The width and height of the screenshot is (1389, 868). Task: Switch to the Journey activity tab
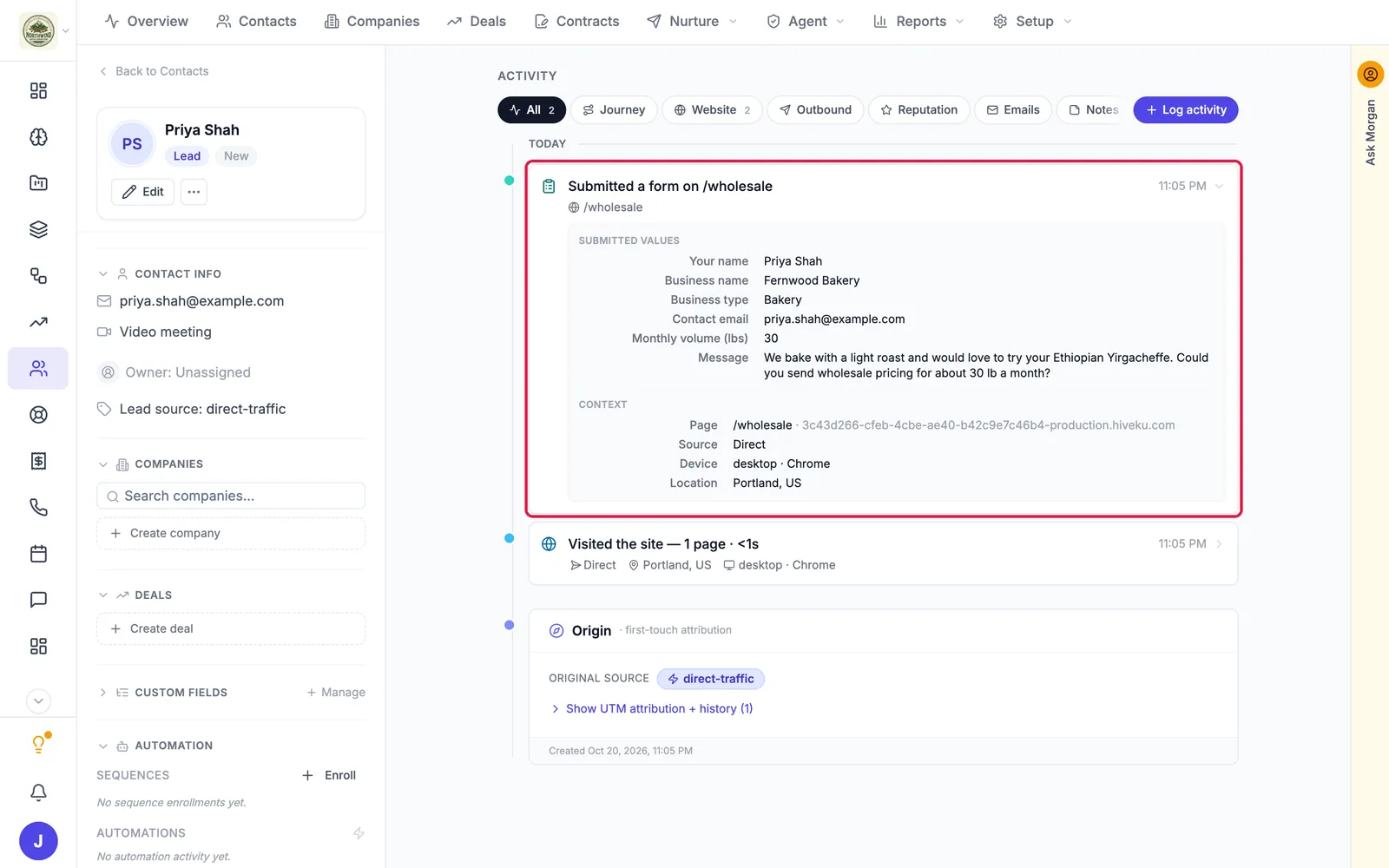pyautogui.click(x=614, y=110)
